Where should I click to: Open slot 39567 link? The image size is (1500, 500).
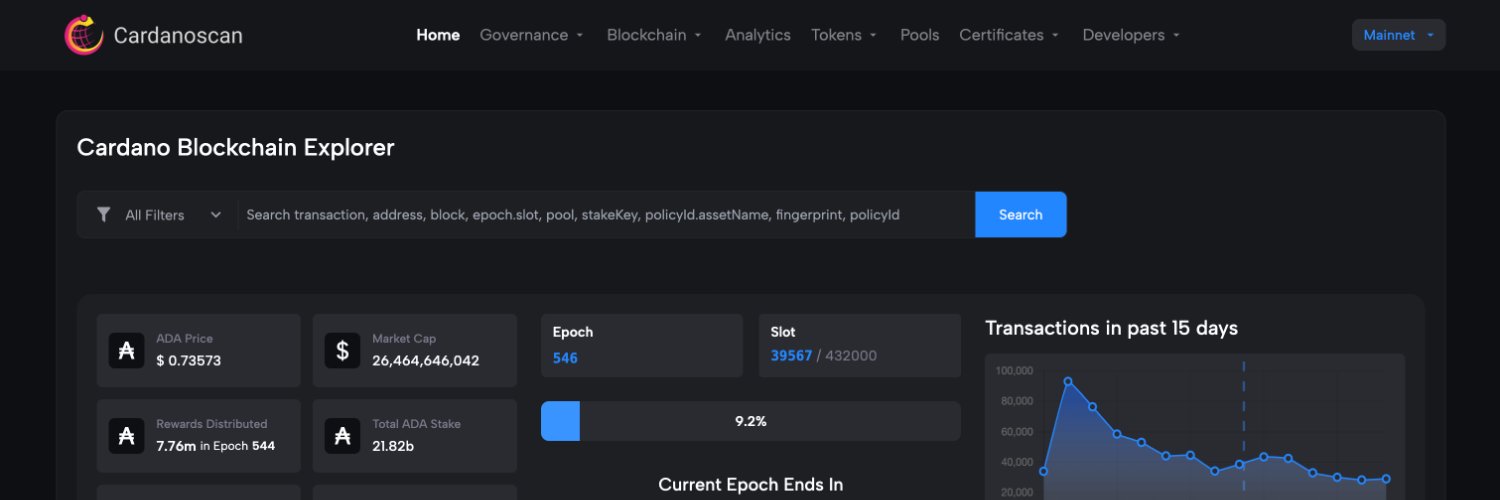(791, 356)
